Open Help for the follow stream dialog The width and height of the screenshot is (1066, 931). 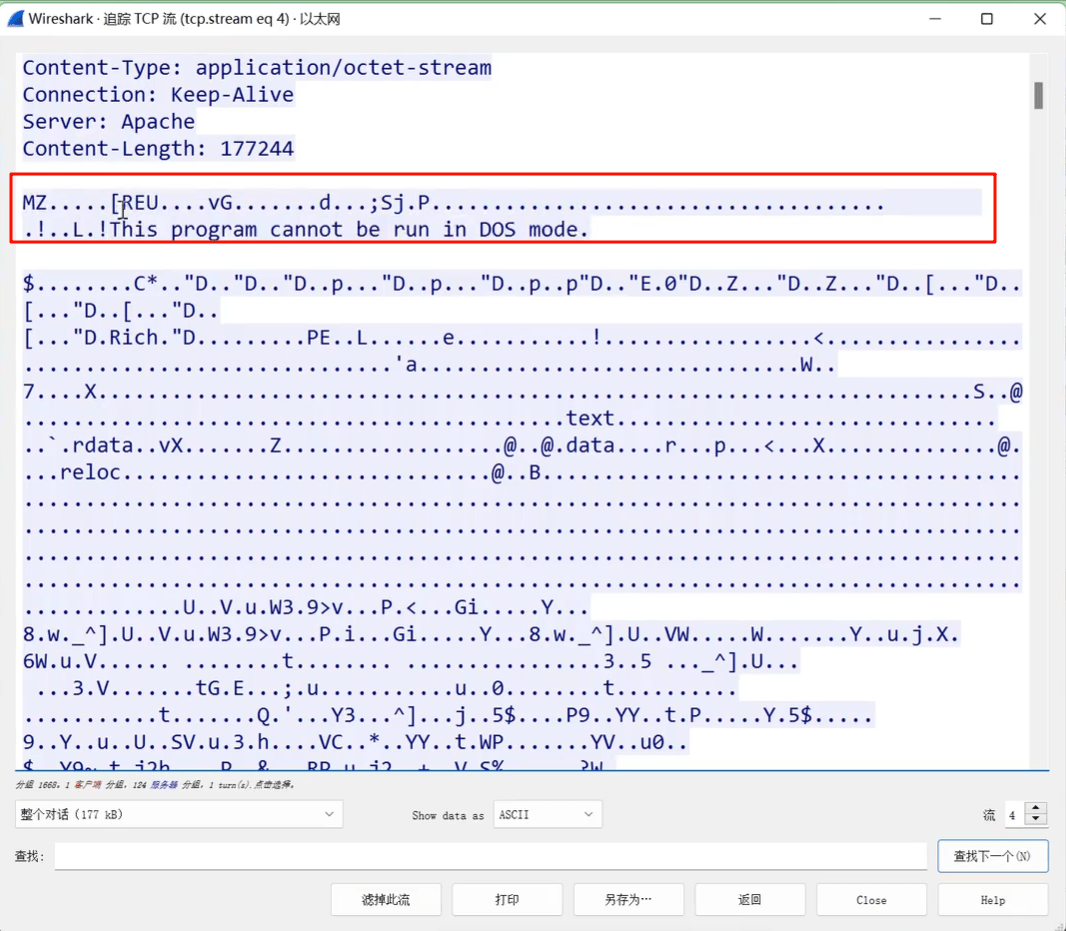tap(993, 900)
